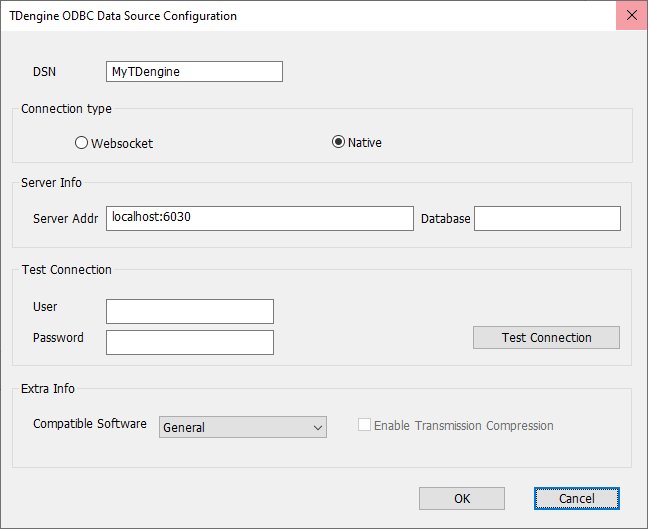Close the ODBC configuration dialog
Screen dimensions: 648x529
tap(631, 16)
